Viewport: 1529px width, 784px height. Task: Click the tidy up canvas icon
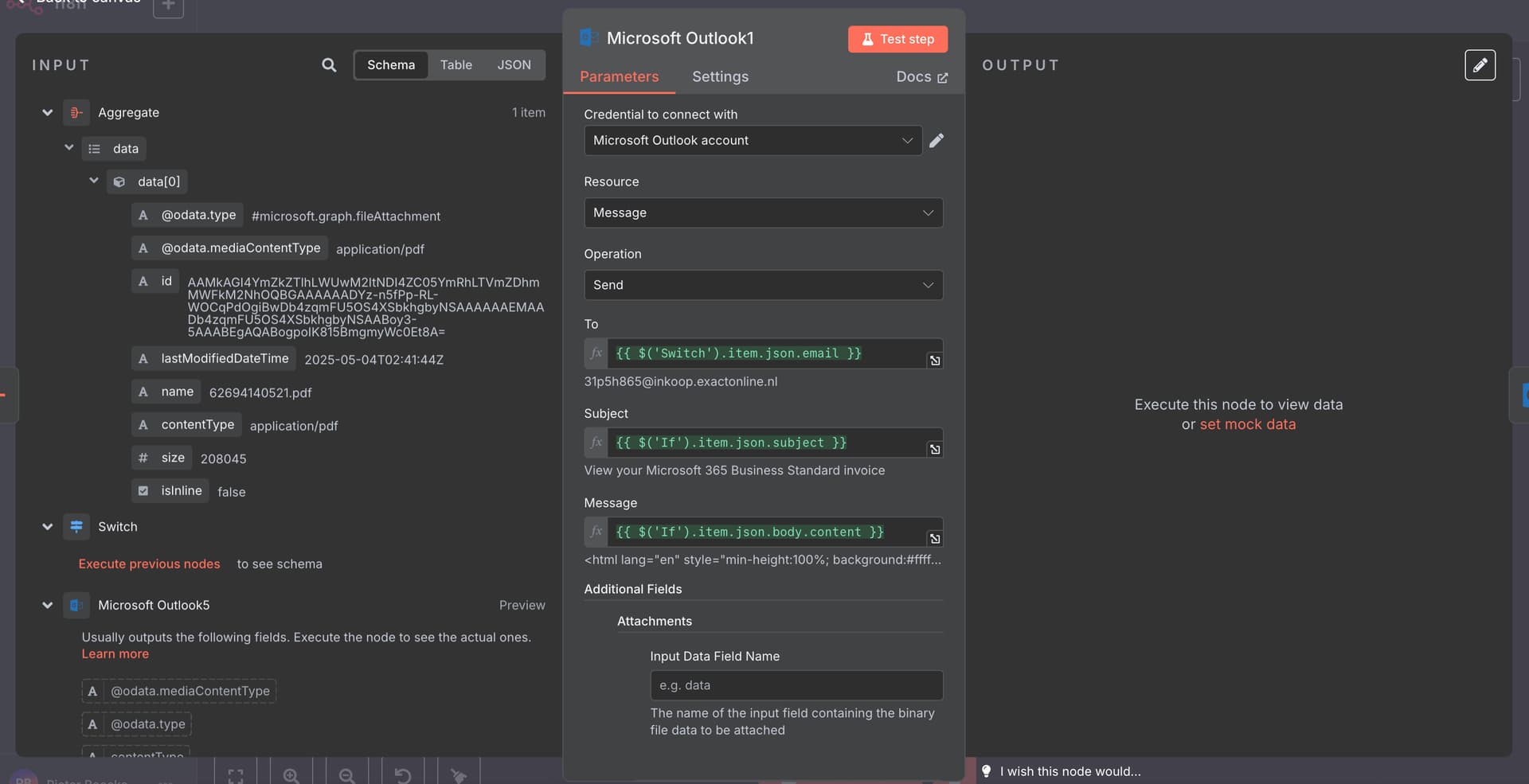click(459, 775)
